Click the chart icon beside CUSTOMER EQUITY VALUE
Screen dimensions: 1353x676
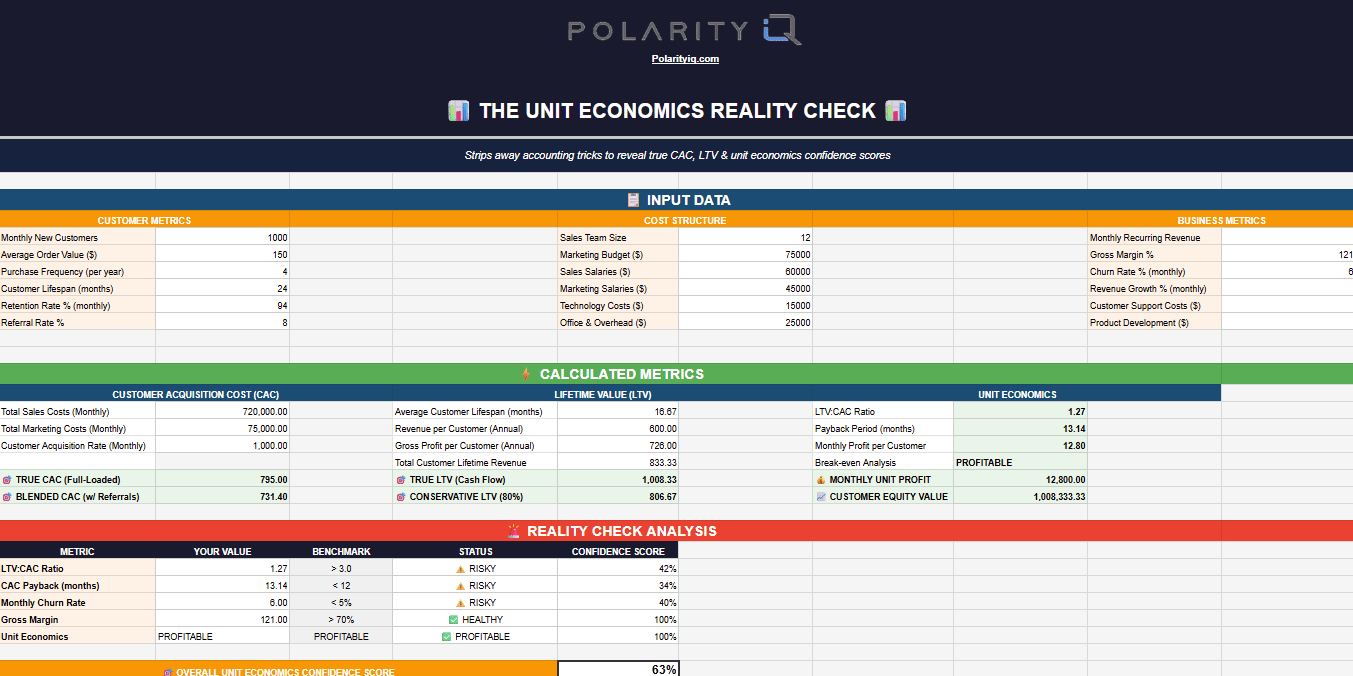821,497
